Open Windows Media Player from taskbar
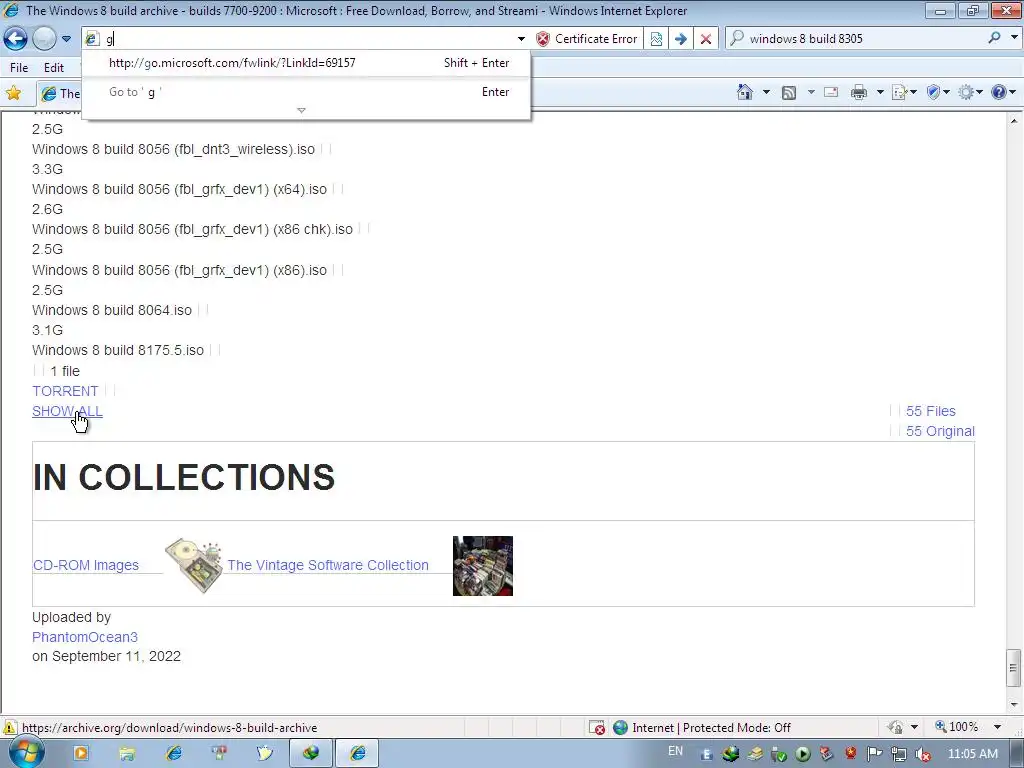The image size is (1024, 768). pyautogui.click(x=81, y=754)
